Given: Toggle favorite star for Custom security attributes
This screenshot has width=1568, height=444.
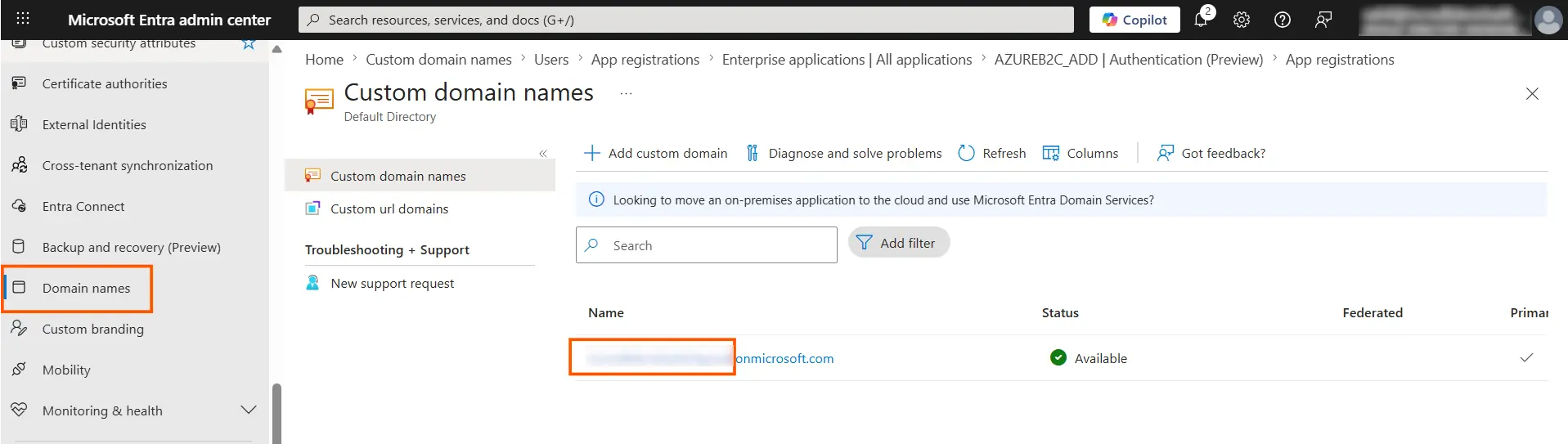Looking at the screenshot, I should tap(249, 43).
